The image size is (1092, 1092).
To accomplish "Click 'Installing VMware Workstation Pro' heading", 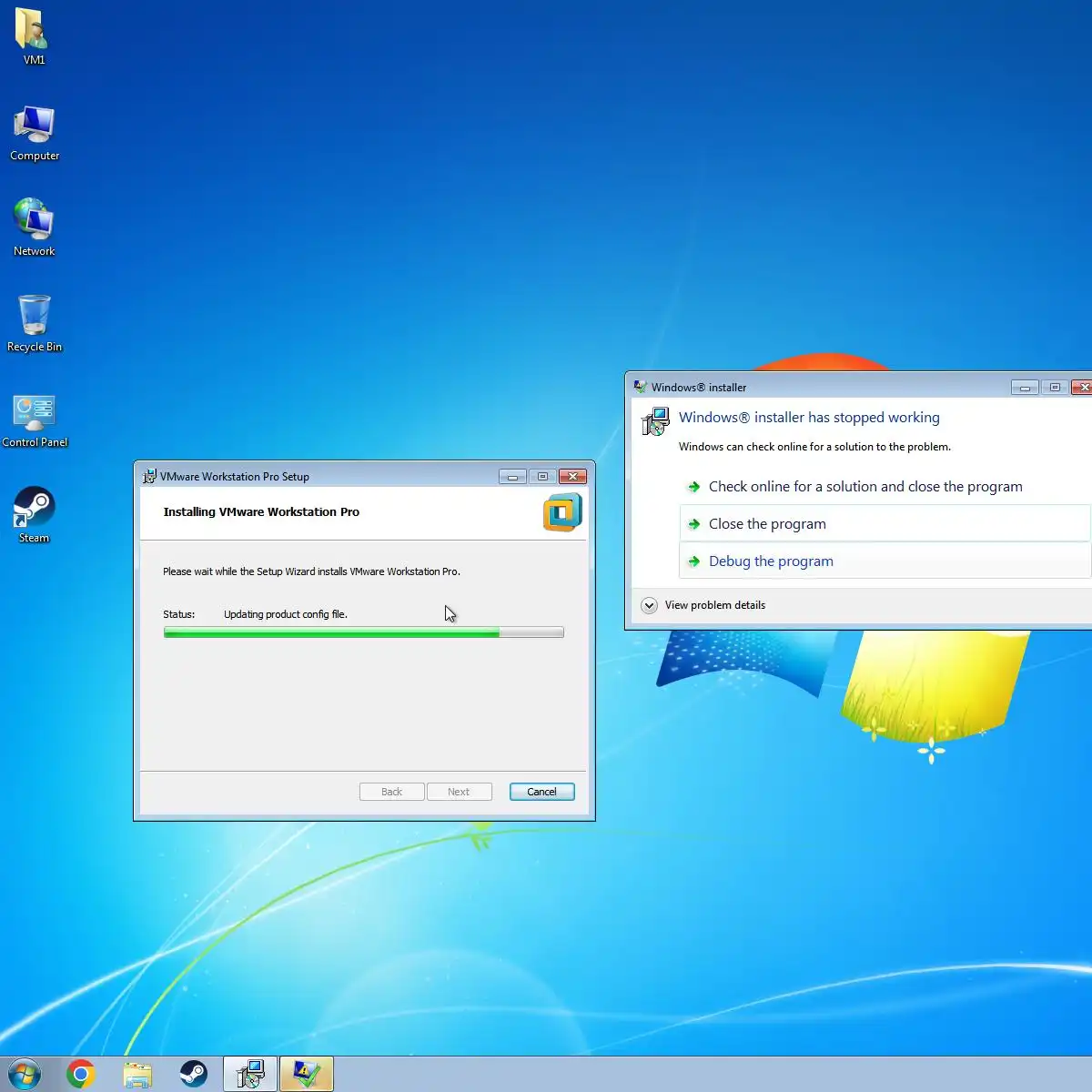I will click(261, 512).
